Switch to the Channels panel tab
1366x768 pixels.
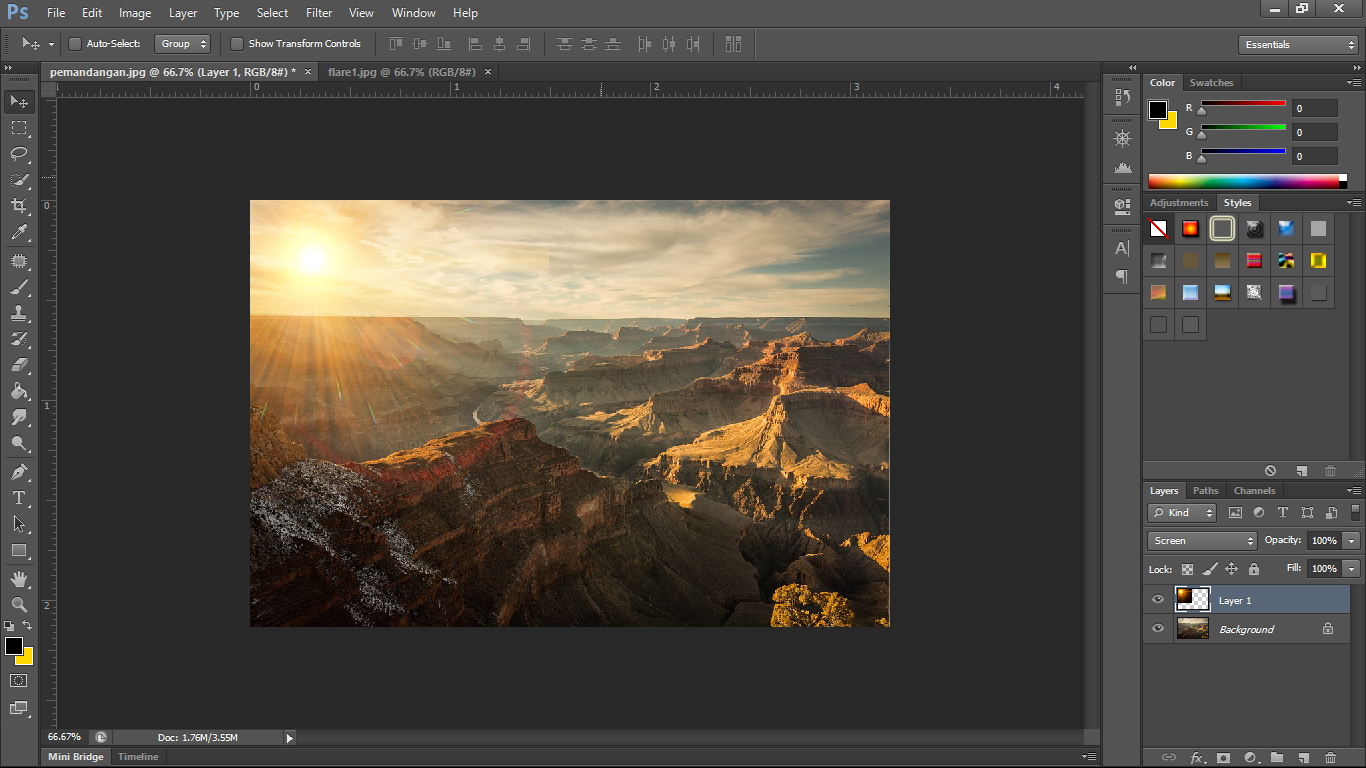pyautogui.click(x=1254, y=491)
